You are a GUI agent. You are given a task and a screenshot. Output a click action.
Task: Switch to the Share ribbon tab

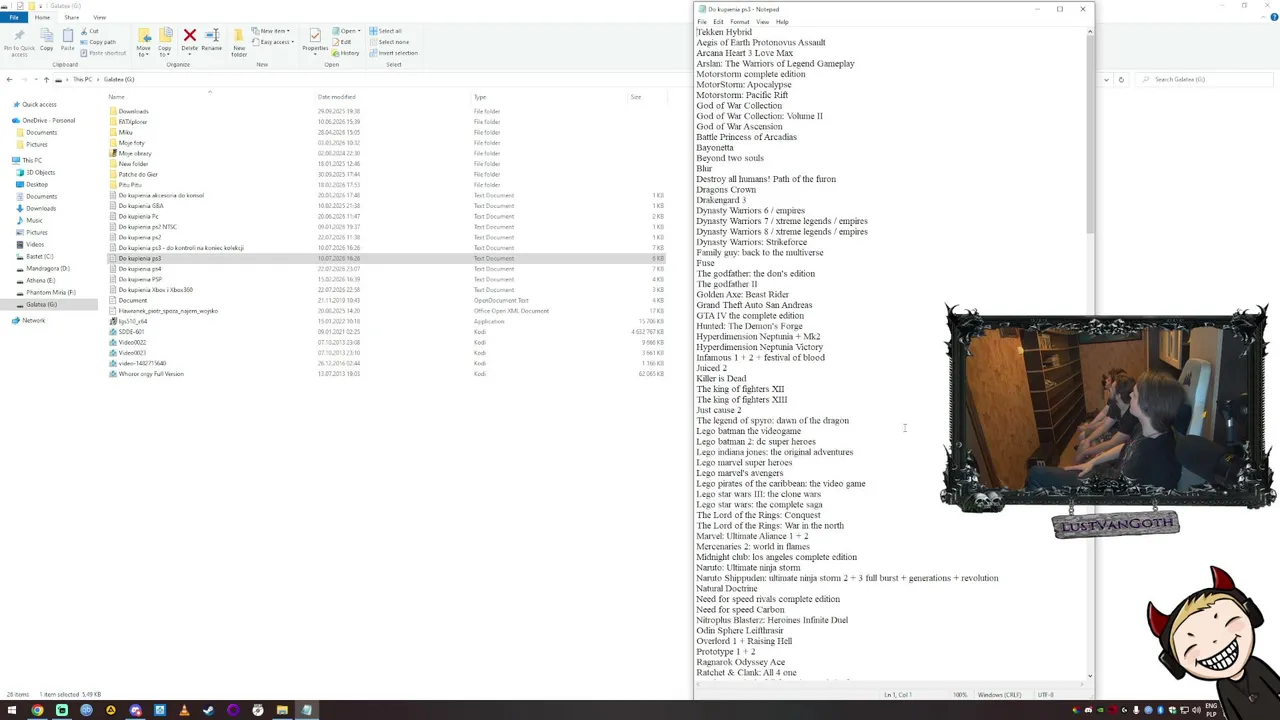pyautogui.click(x=72, y=17)
